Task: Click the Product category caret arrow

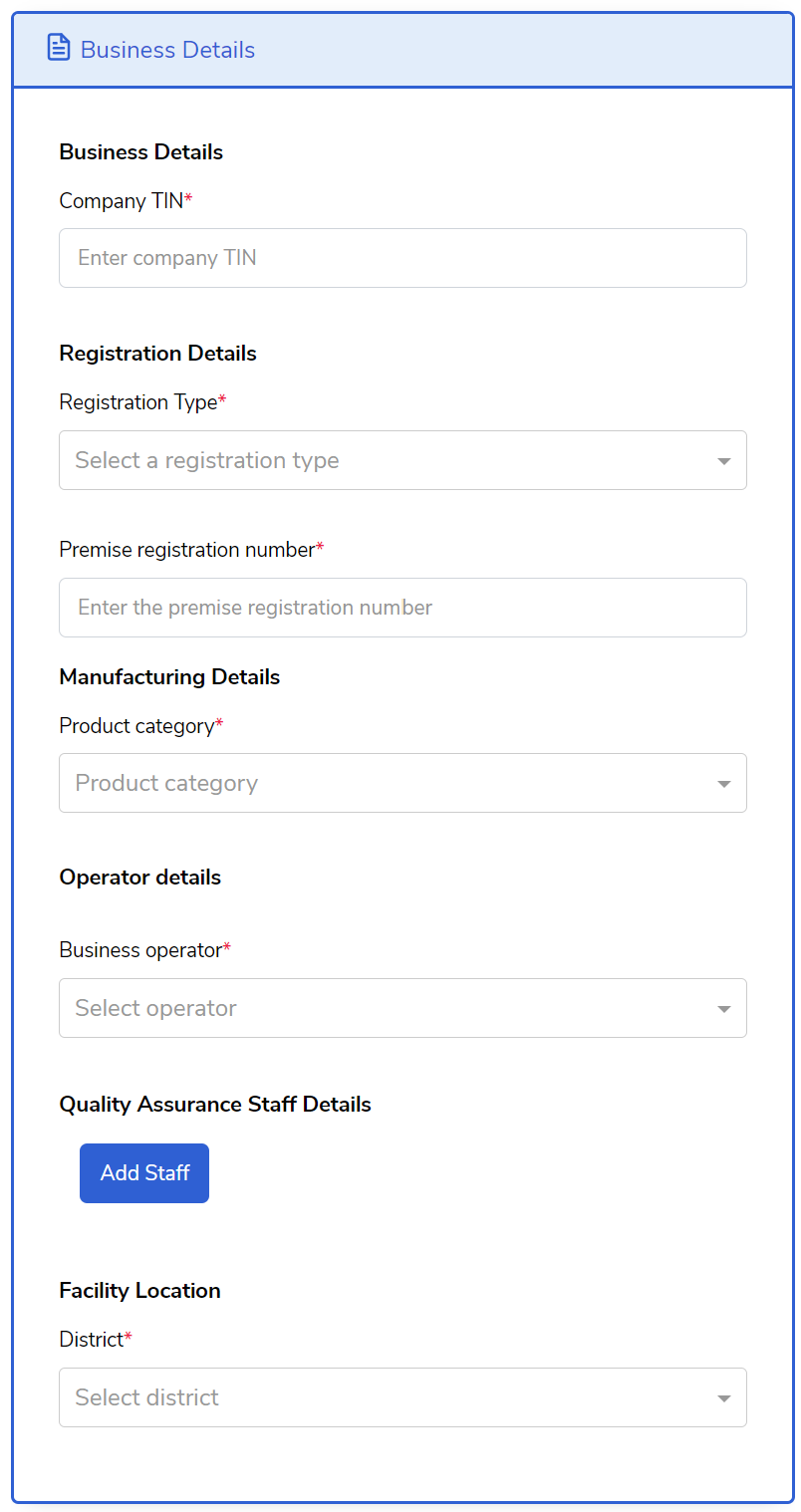Action: click(x=724, y=784)
